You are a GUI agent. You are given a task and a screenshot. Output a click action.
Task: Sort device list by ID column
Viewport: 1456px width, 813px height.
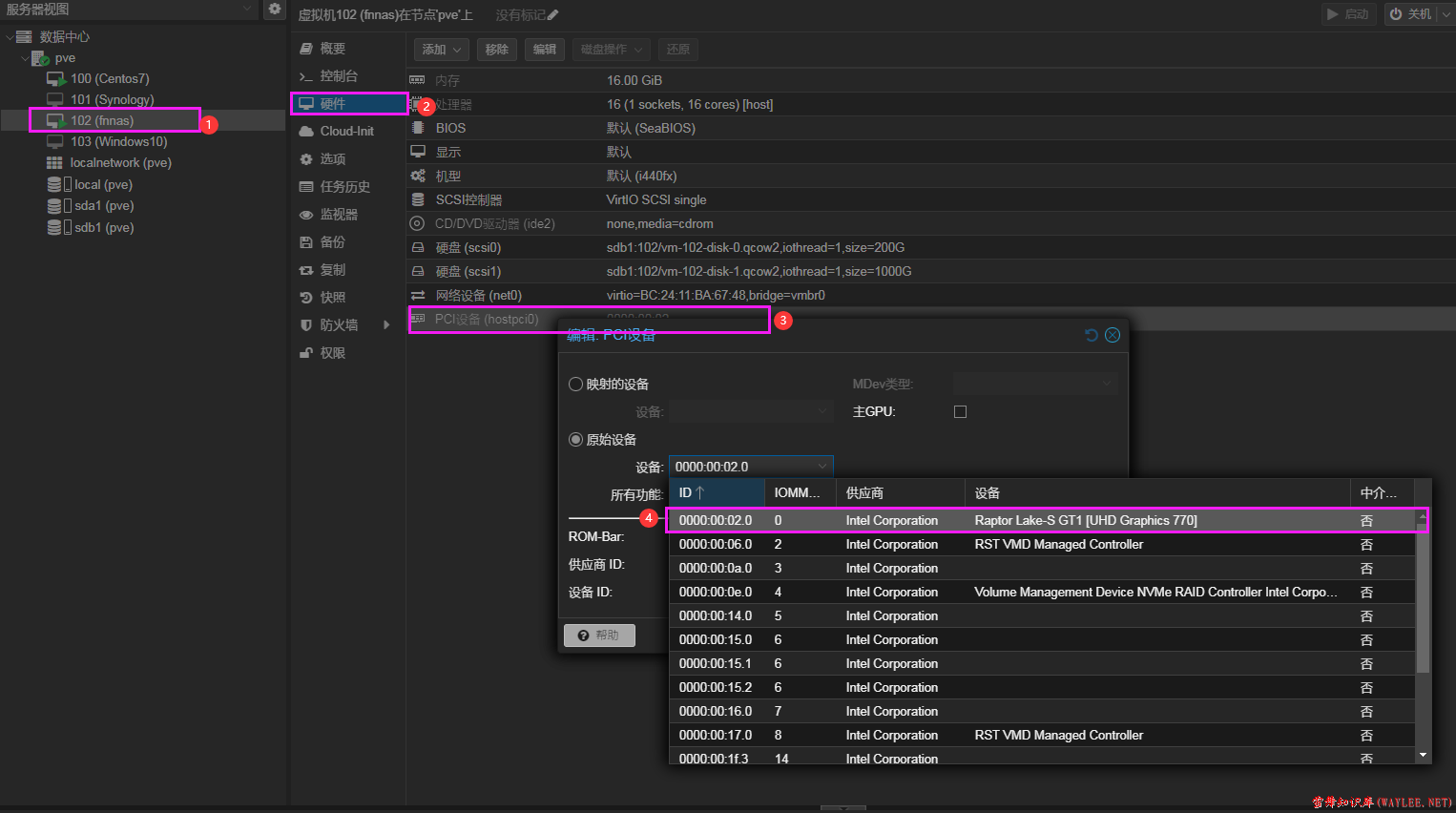717,492
